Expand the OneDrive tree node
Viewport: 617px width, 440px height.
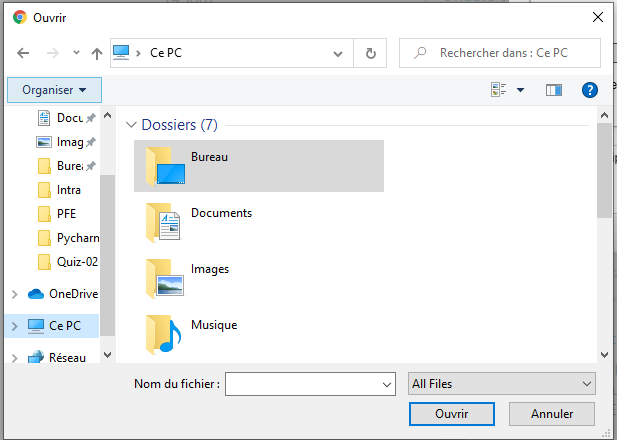point(14,294)
